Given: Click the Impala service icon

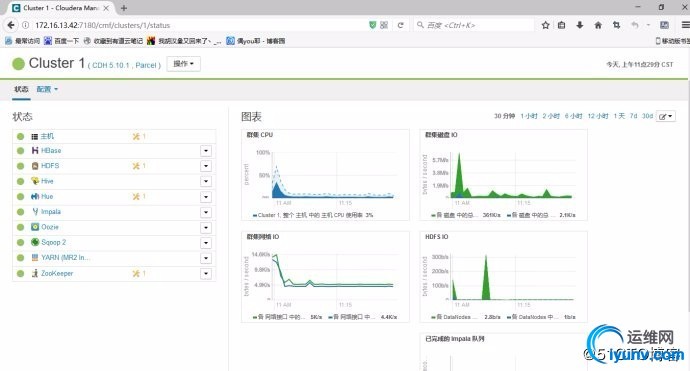Looking at the screenshot, I should click(x=35, y=212).
